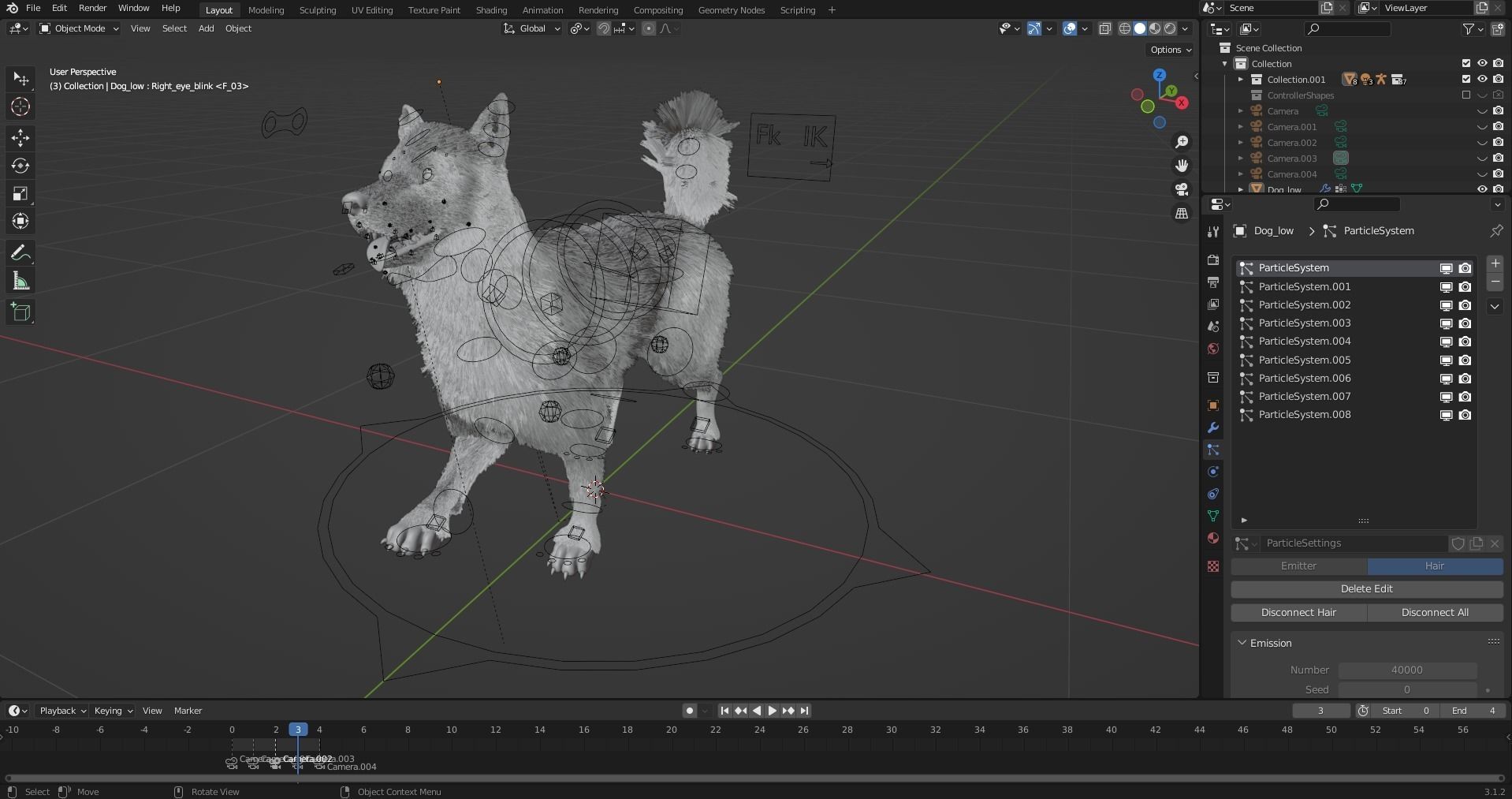Switch perspective/orthographic grid icon
The width and height of the screenshot is (1512, 799).
click(1182, 213)
